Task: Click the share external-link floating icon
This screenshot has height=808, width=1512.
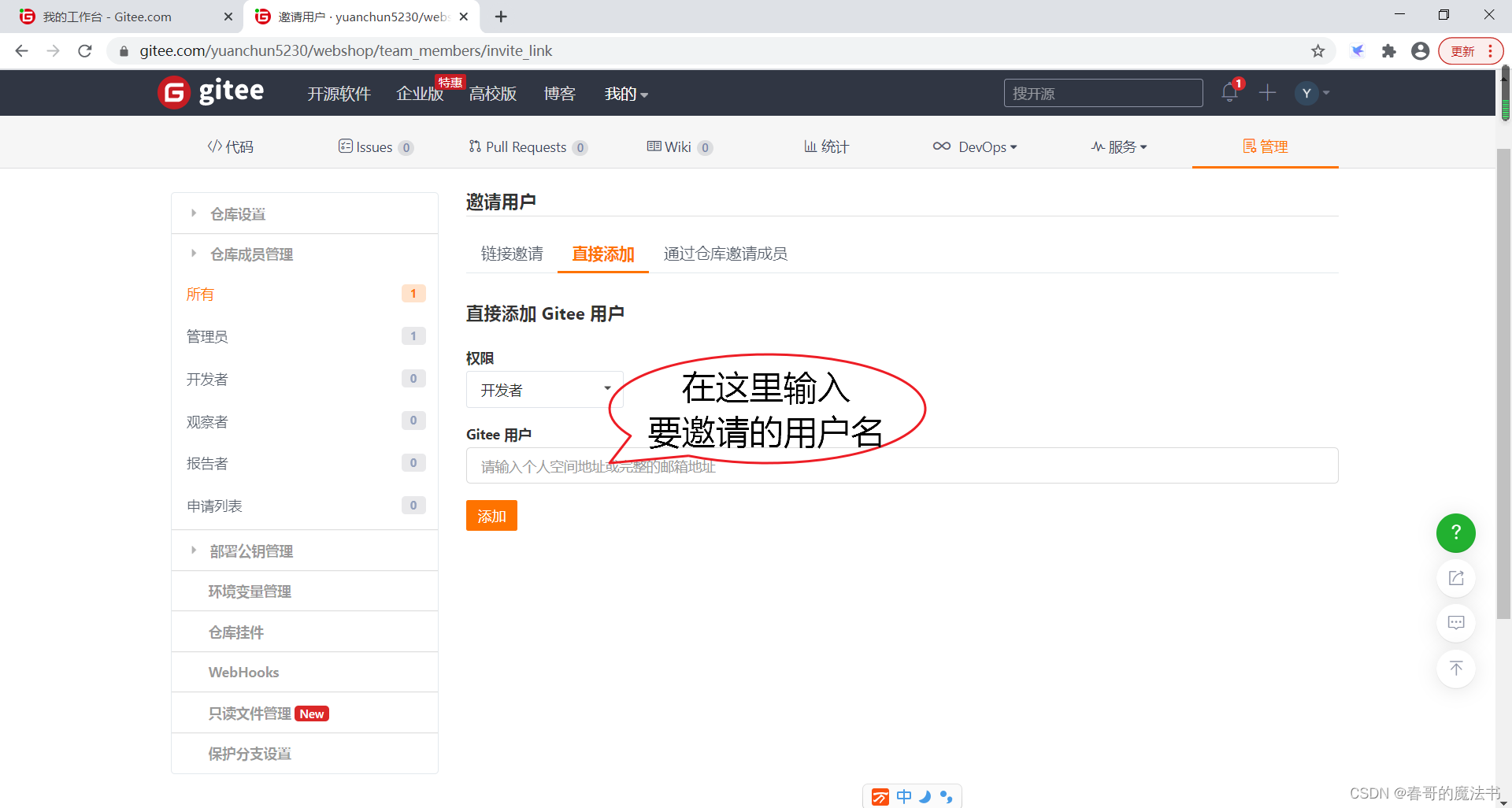Action: click(1455, 578)
